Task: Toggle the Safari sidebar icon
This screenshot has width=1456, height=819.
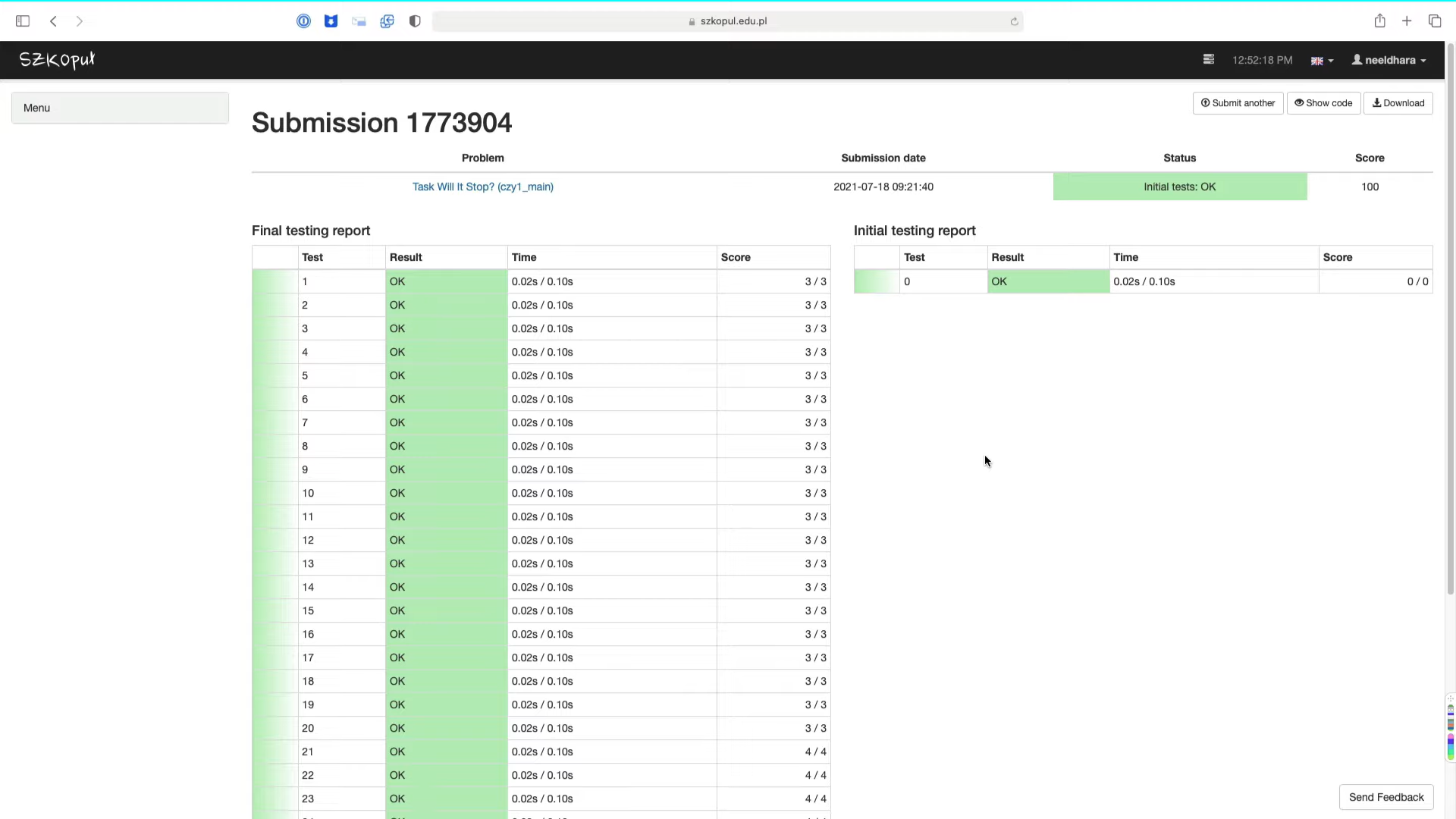Action: click(23, 21)
